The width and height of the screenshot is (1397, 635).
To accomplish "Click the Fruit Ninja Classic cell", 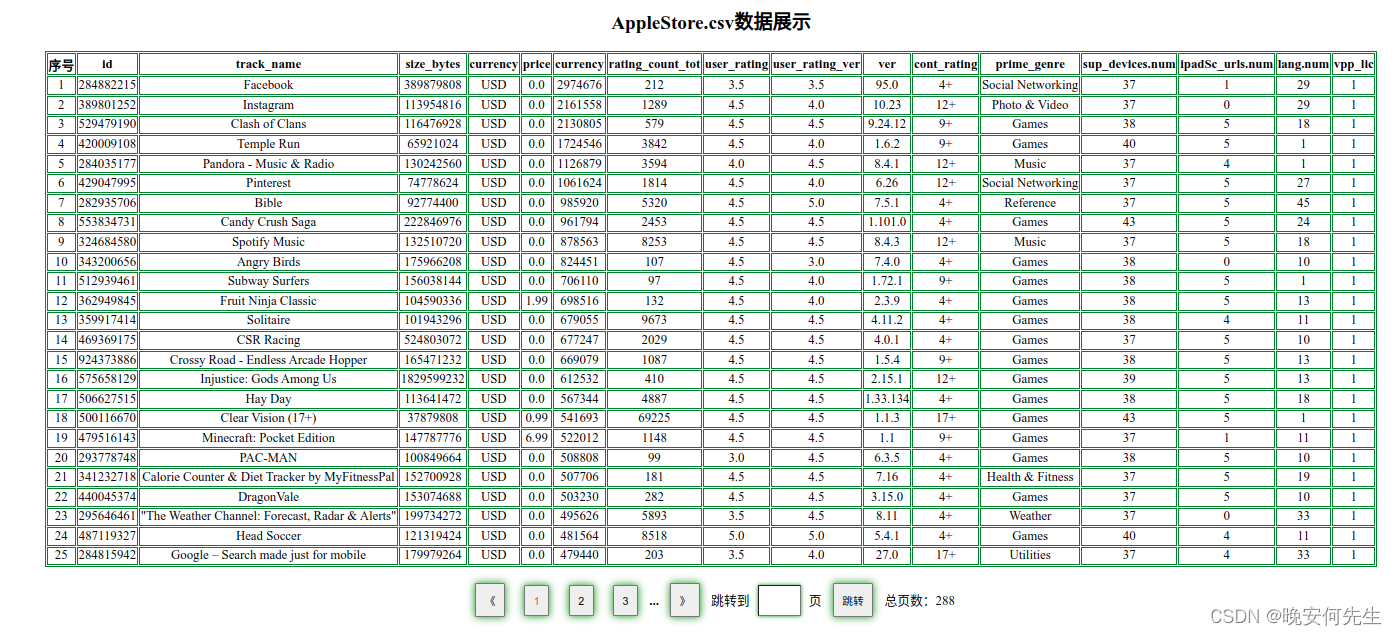I will coord(268,301).
